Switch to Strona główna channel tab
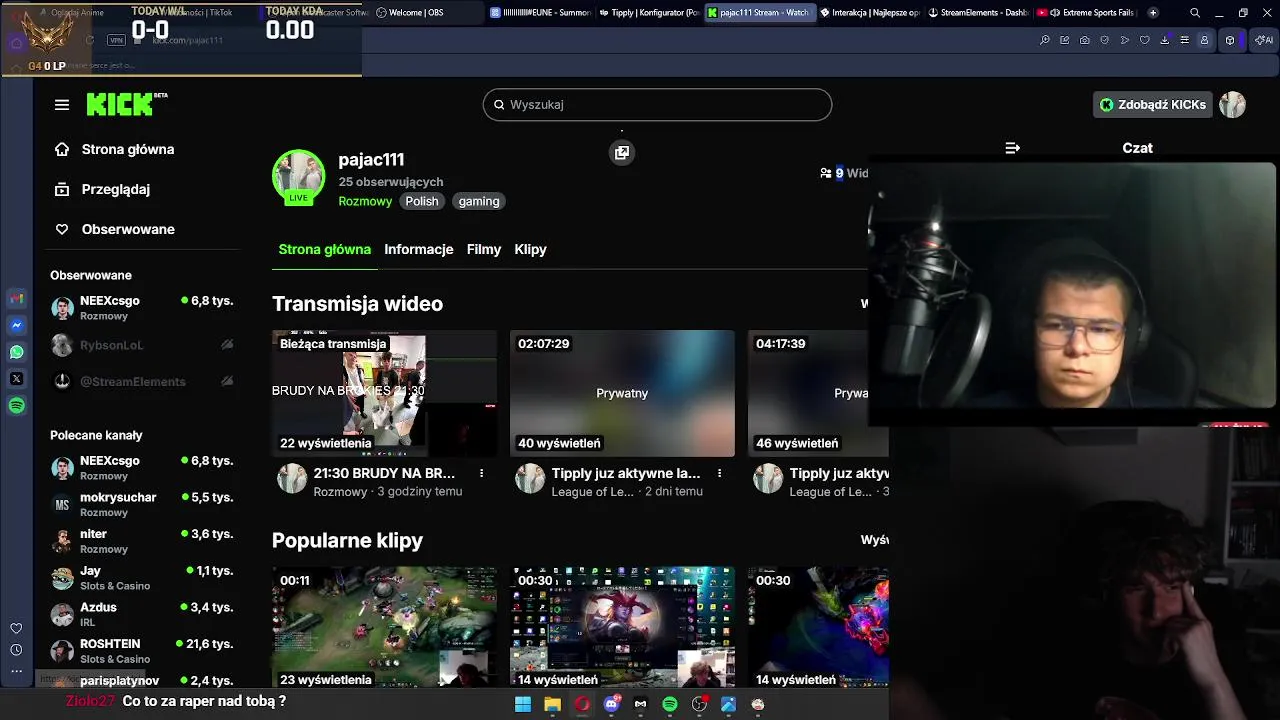The image size is (1280, 720). click(x=324, y=249)
